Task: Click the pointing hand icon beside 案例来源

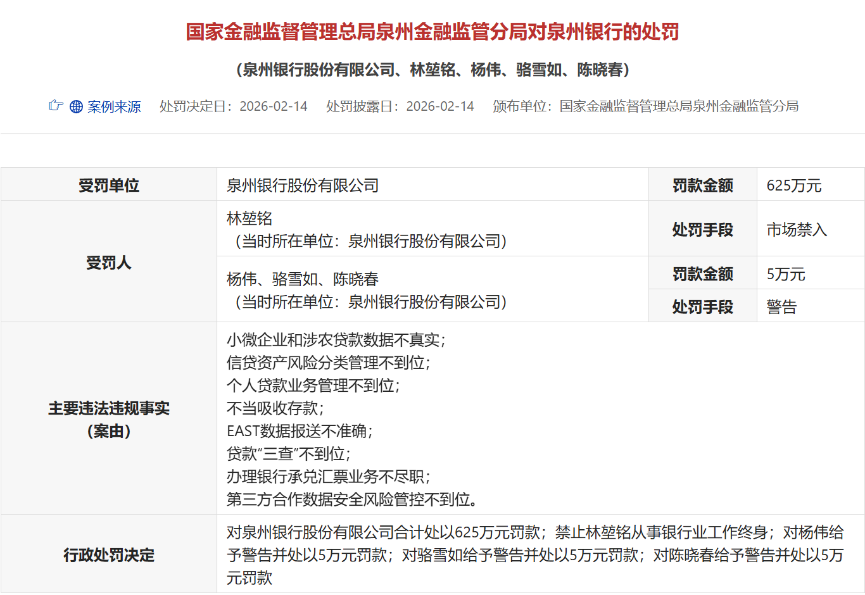Action: click(55, 105)
